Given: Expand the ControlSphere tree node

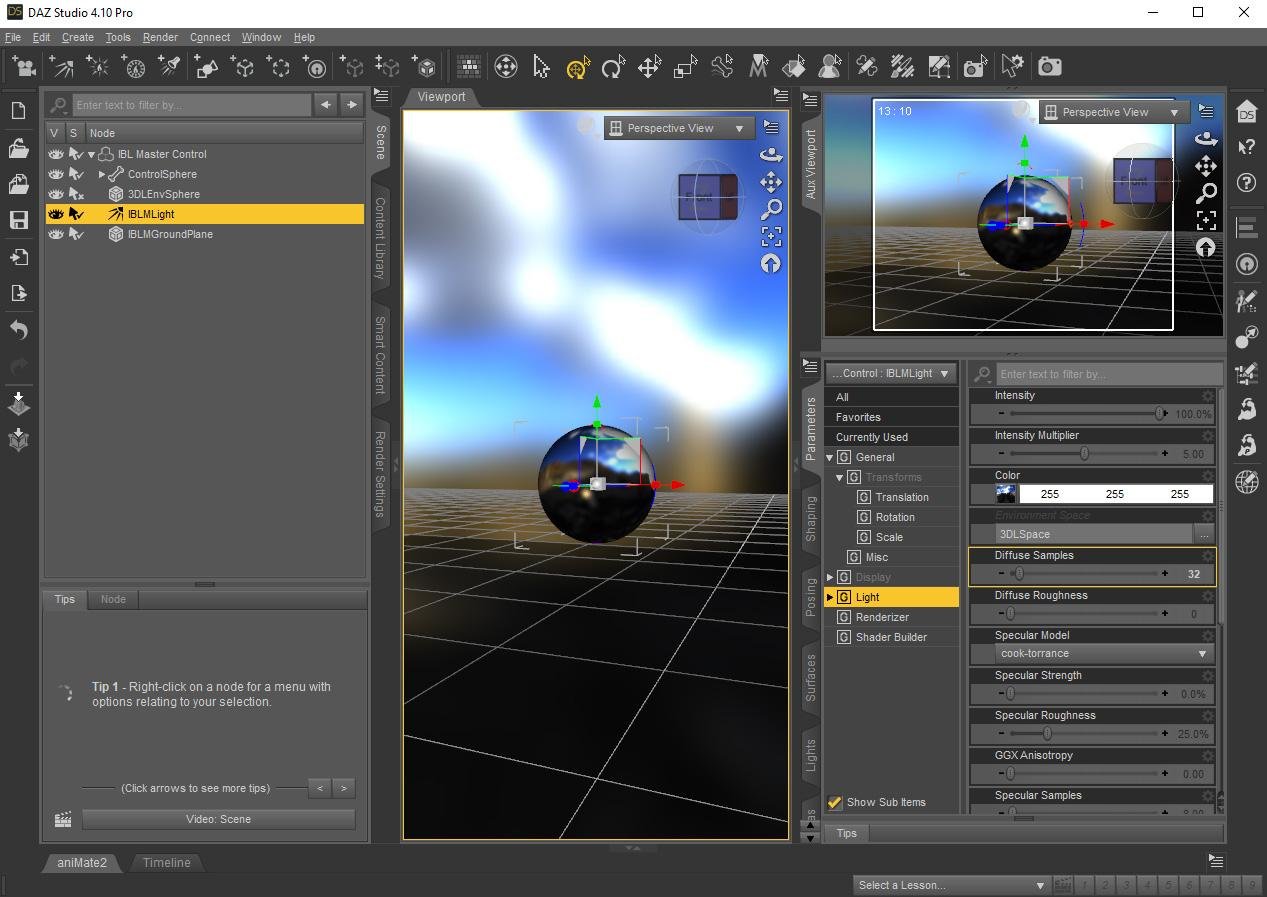Looking at the screenshot, I should [102, 174].
